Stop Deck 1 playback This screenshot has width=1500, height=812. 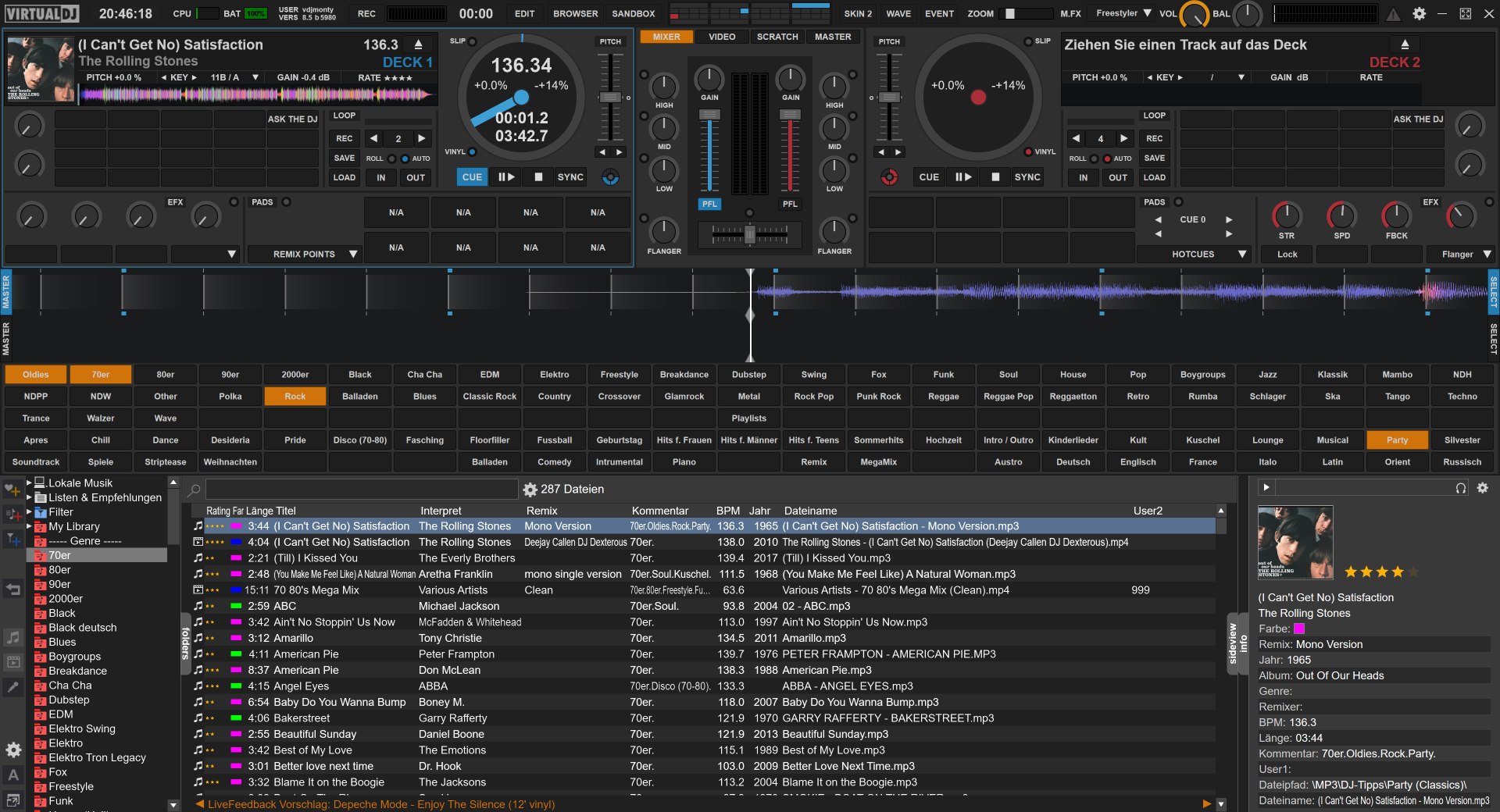tap(538, 177)
